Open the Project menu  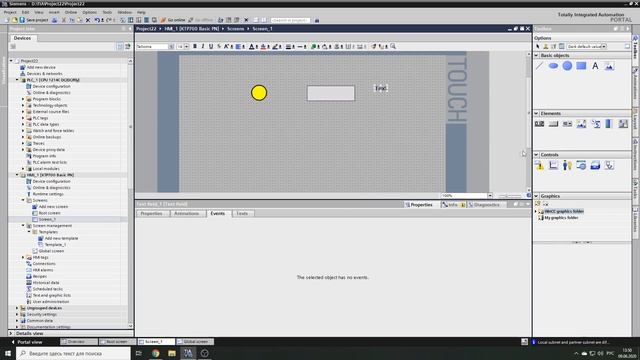click(10, 12)
